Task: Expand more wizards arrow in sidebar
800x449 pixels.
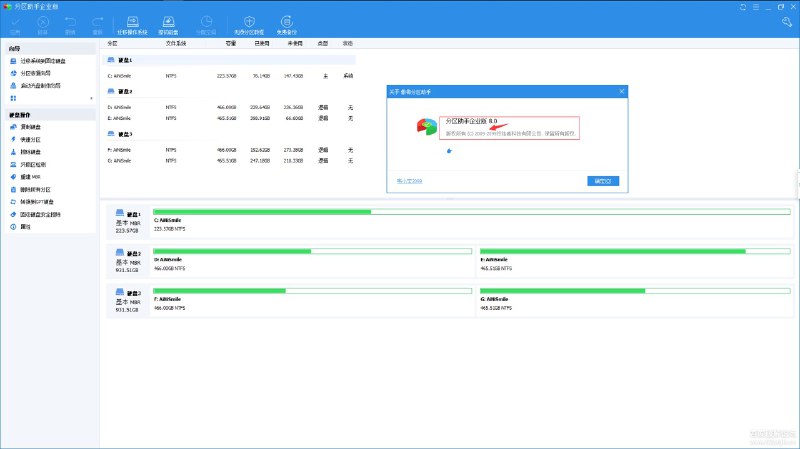Action: (93, 98)
